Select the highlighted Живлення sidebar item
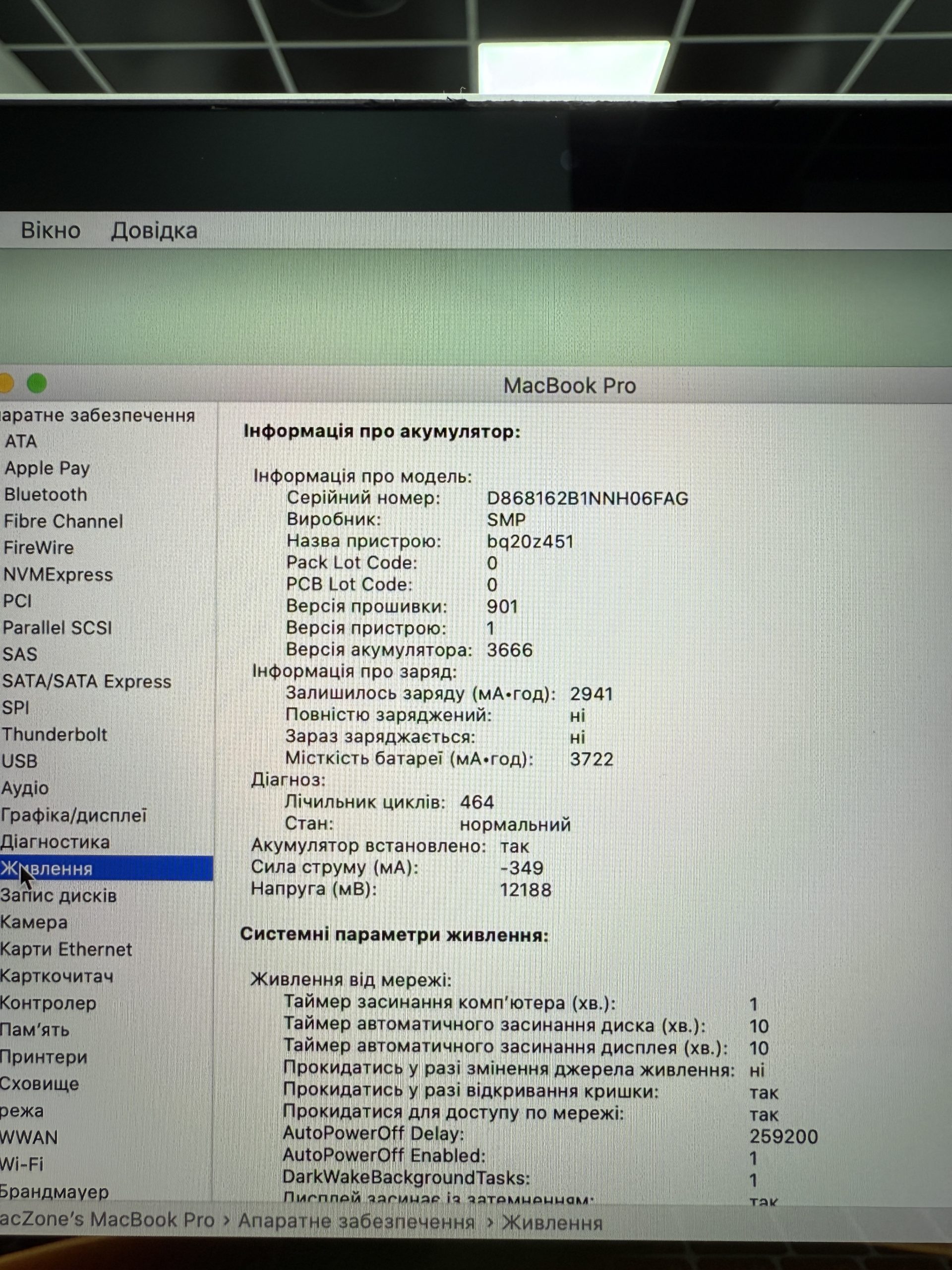Viewport: 952px width, 1270px height. (x=106, y=869)
